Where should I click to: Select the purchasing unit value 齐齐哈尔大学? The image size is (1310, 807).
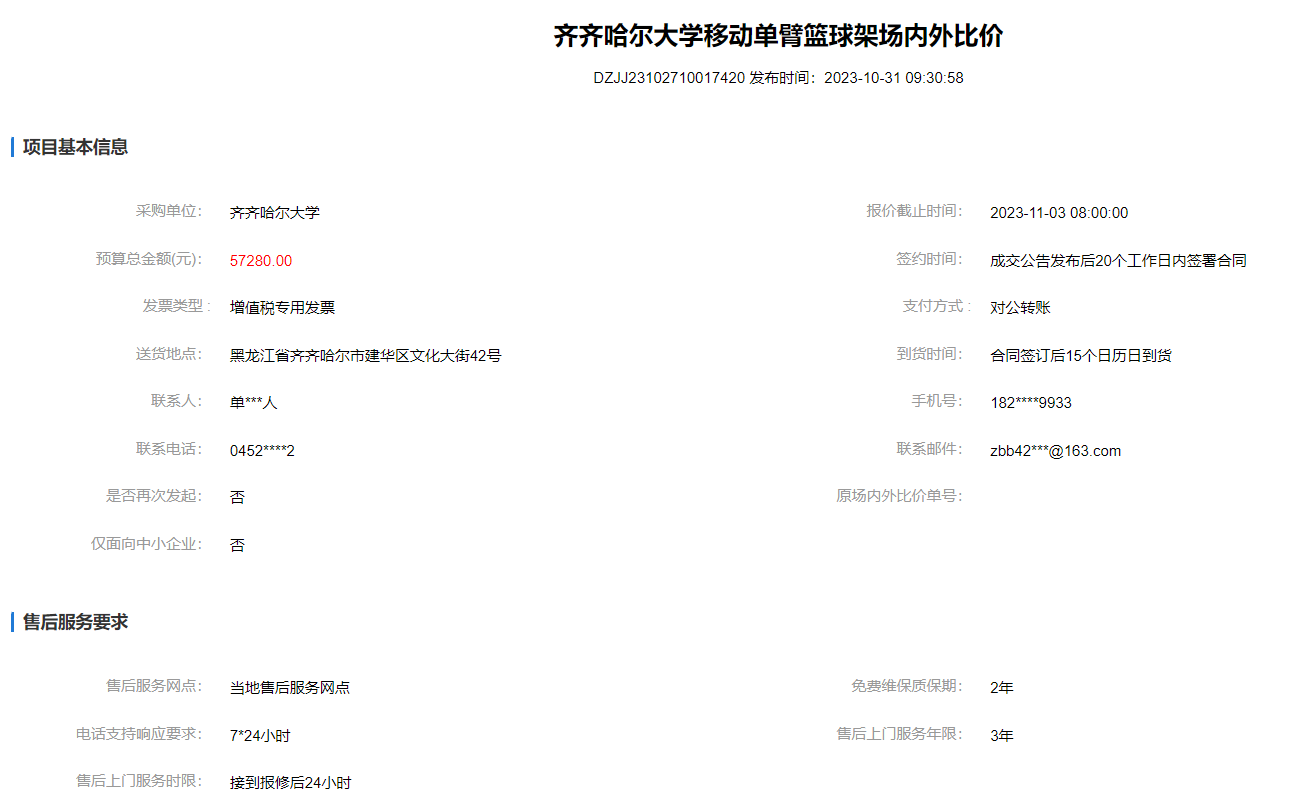275,213
